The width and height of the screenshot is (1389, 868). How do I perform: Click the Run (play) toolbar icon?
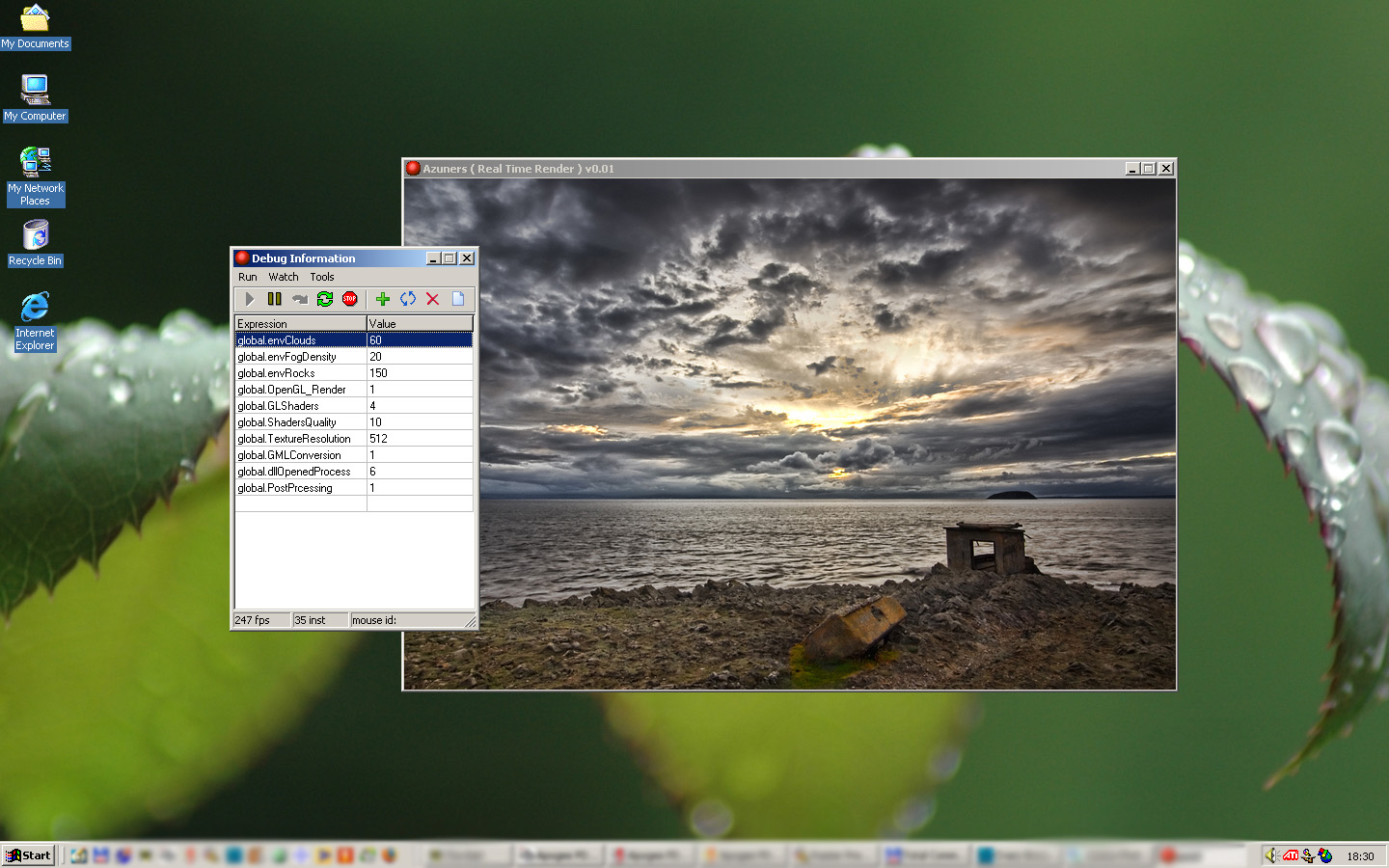[x=250, y=299]
